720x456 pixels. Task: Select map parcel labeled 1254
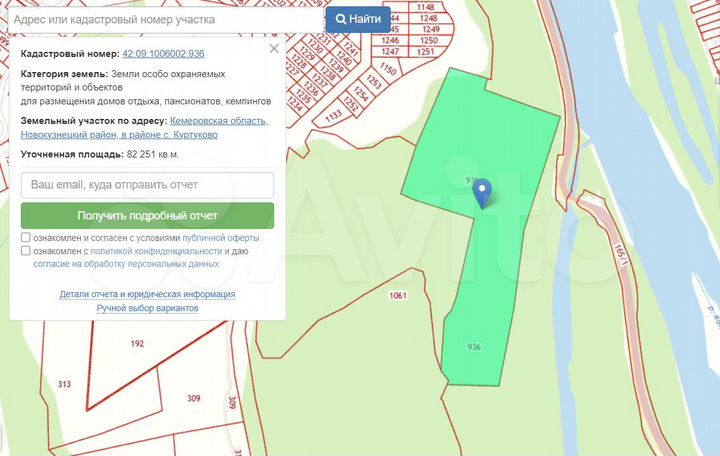360,93
